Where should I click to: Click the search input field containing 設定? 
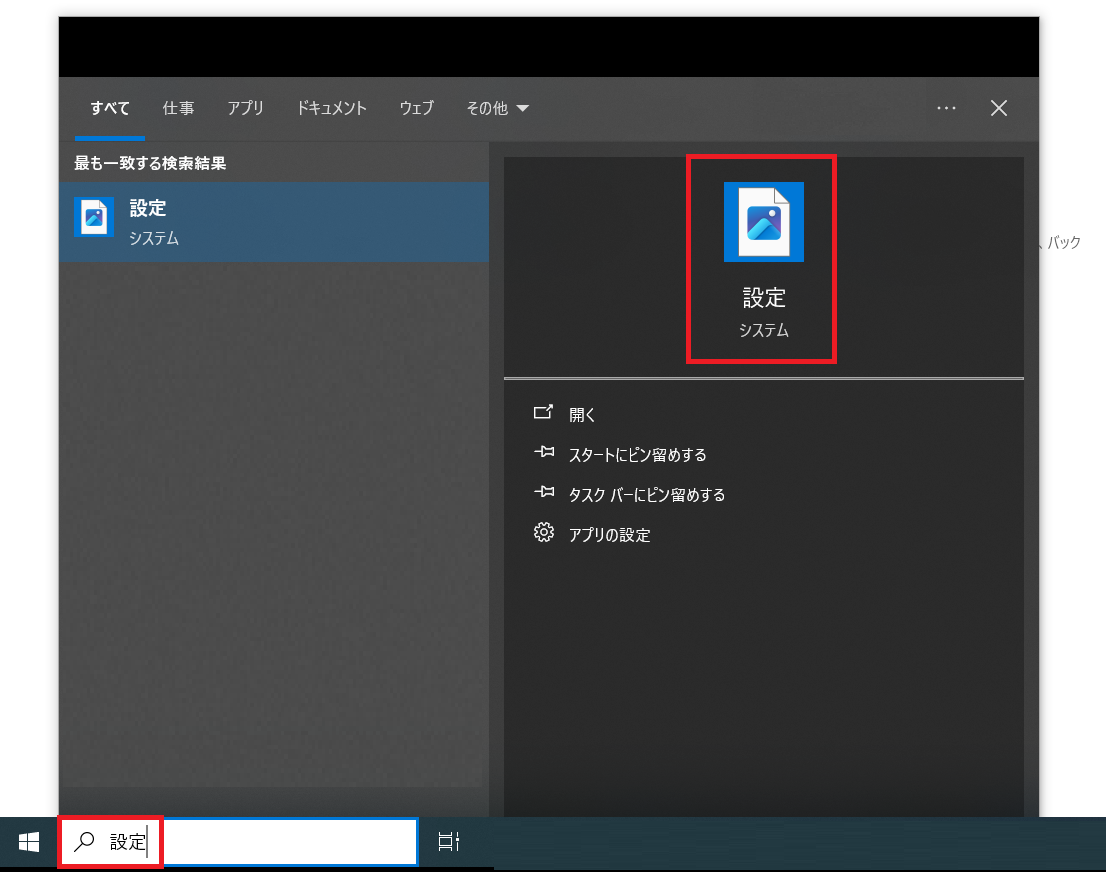240,842
